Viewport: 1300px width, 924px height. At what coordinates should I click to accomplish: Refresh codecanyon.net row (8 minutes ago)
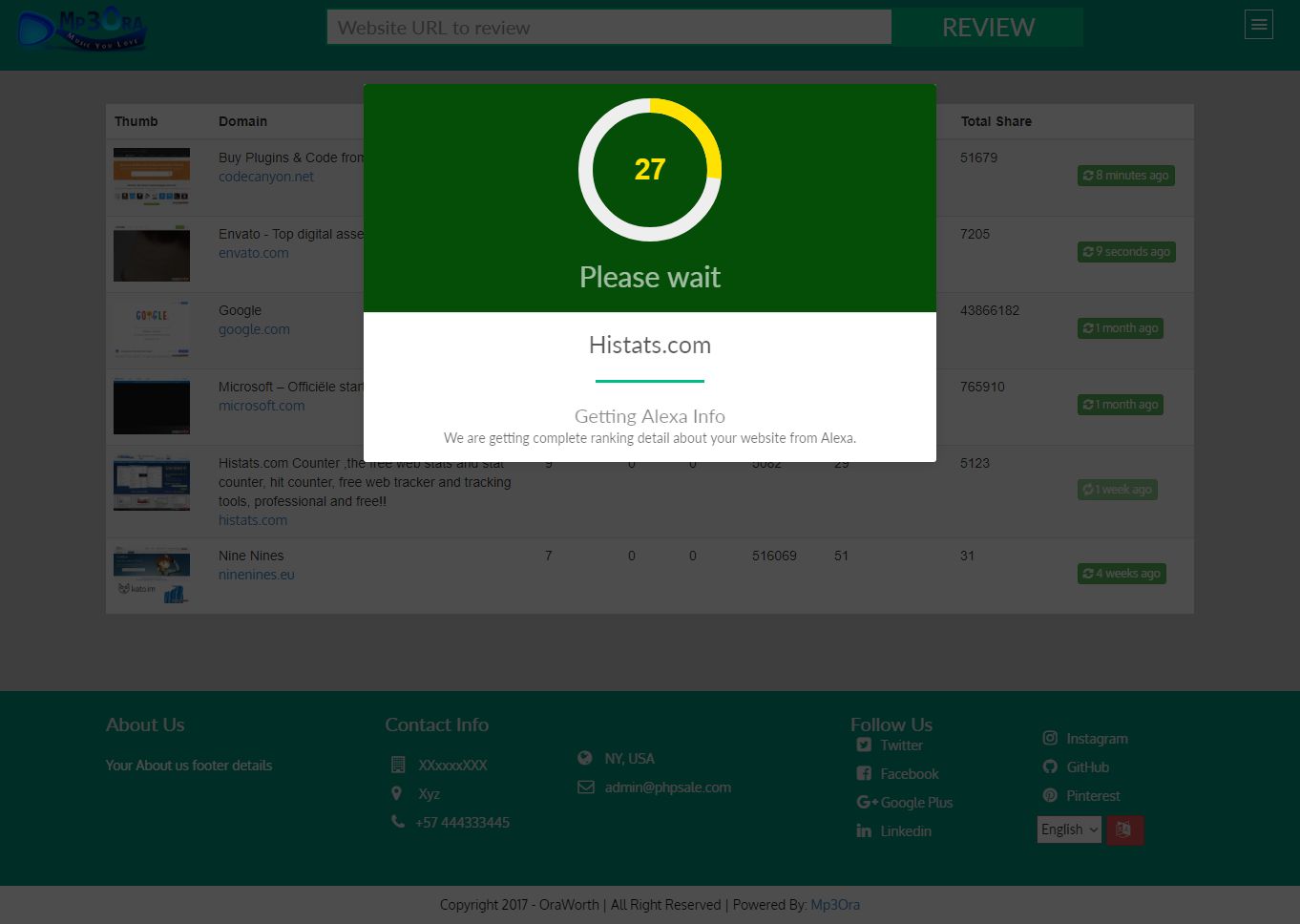[1126, 176]
